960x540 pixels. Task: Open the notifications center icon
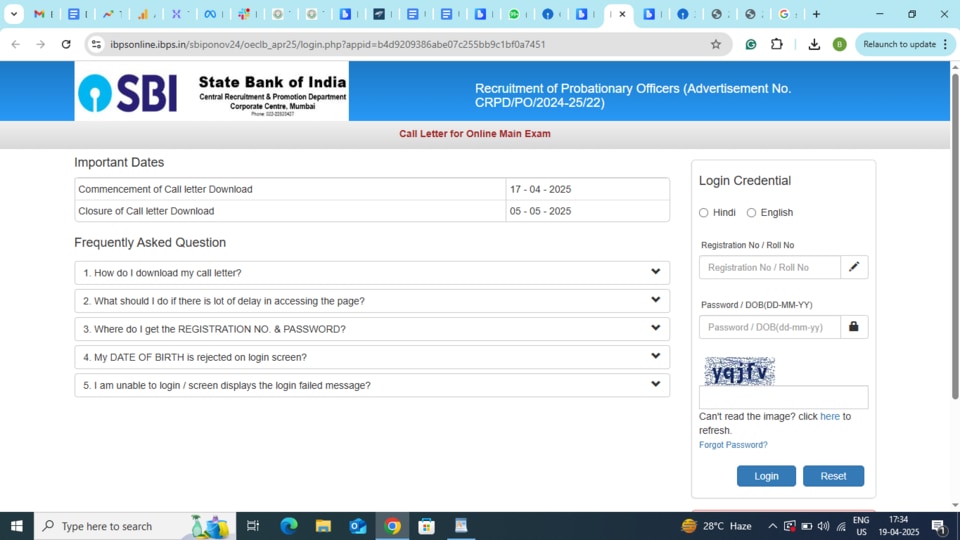tap(939, 526)
